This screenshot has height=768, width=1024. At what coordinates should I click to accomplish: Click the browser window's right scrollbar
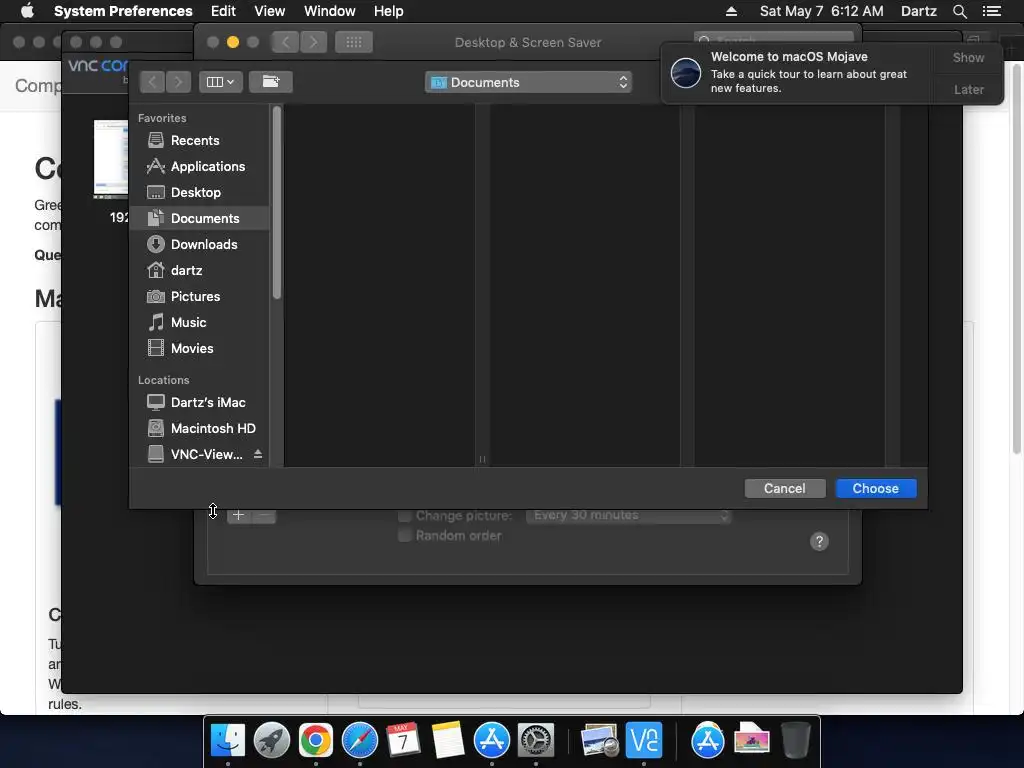click(1017, 258)
